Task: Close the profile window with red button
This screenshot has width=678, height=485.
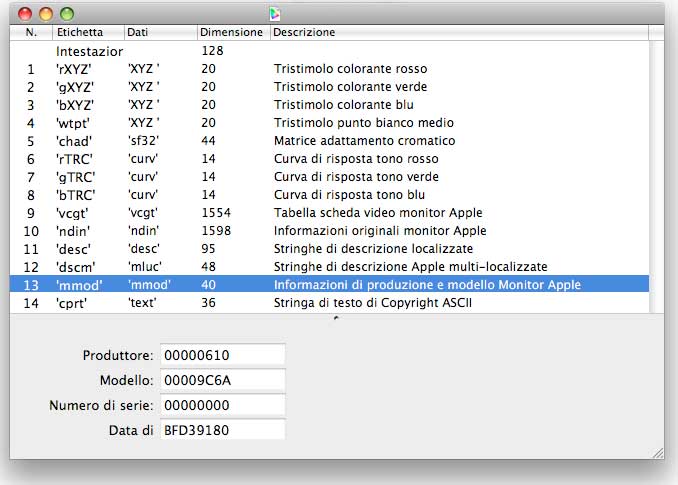Action: coord(25,14)
